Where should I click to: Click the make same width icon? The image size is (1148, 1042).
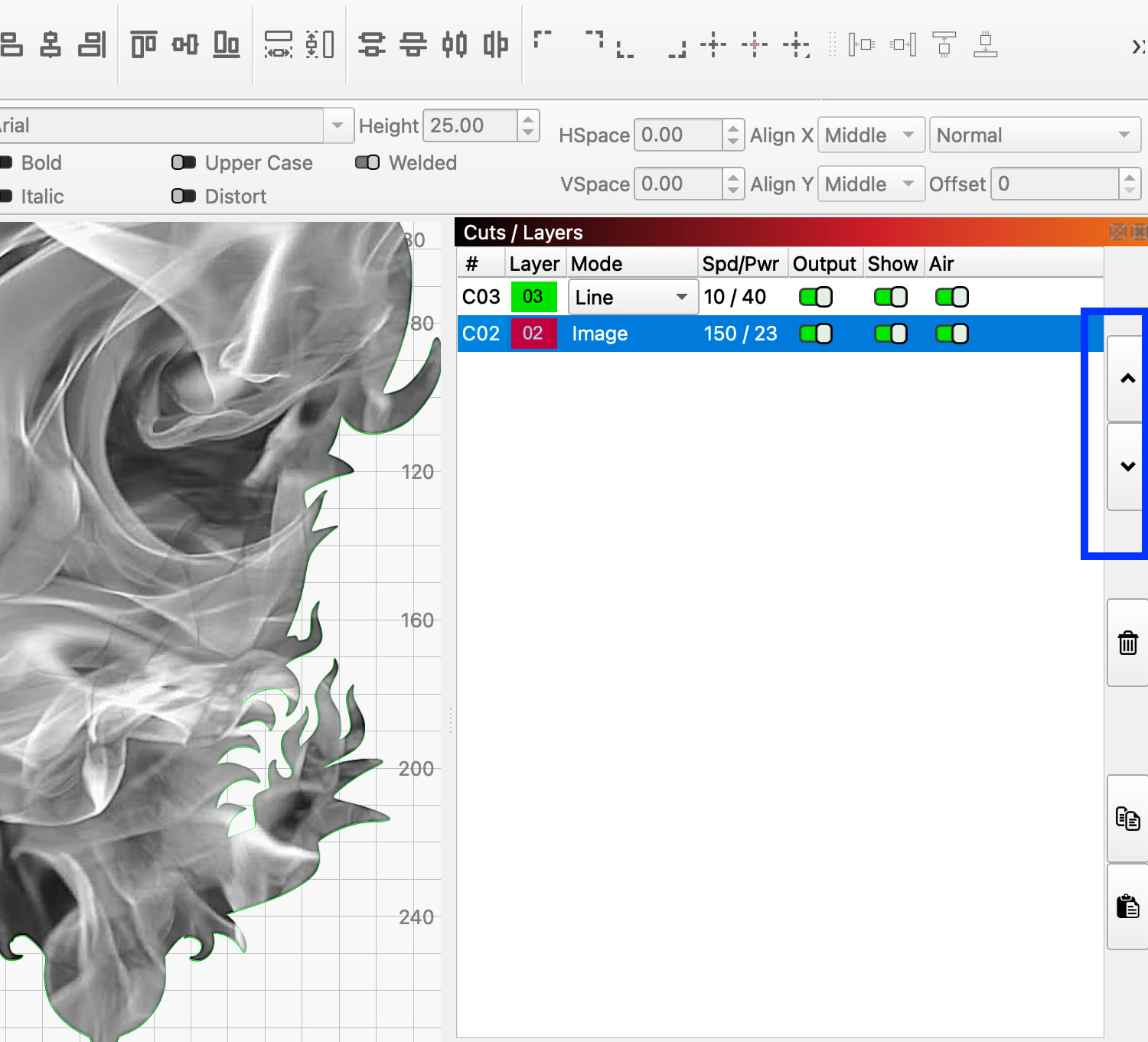coord(278,44)
